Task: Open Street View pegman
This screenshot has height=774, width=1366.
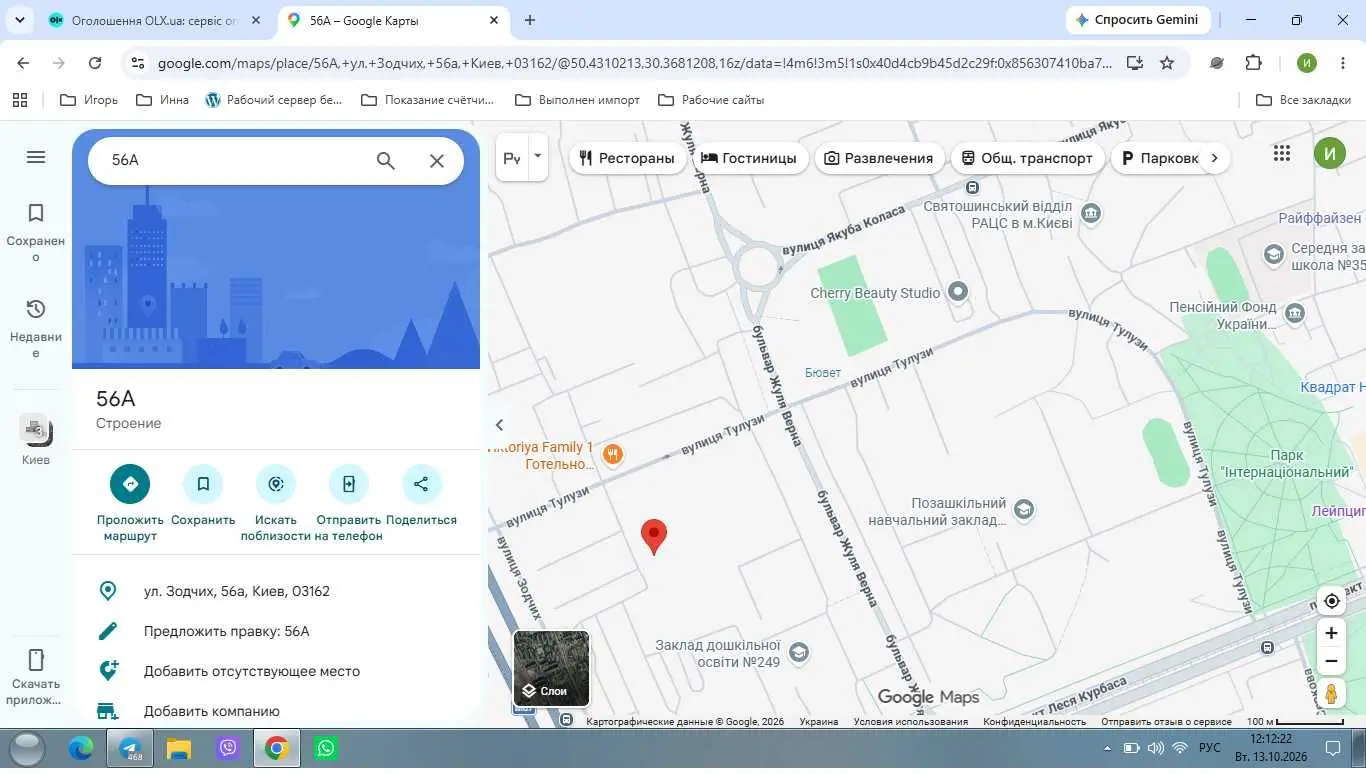Action: (1331, 693)
